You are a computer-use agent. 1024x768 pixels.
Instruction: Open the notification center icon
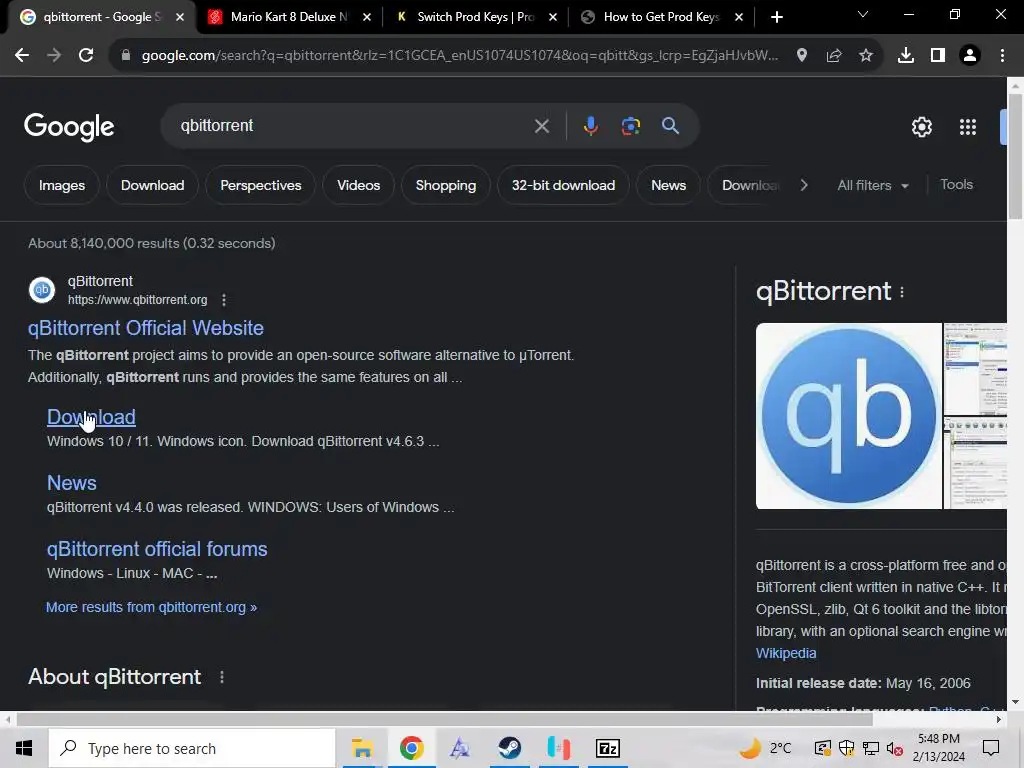(991, 748)
